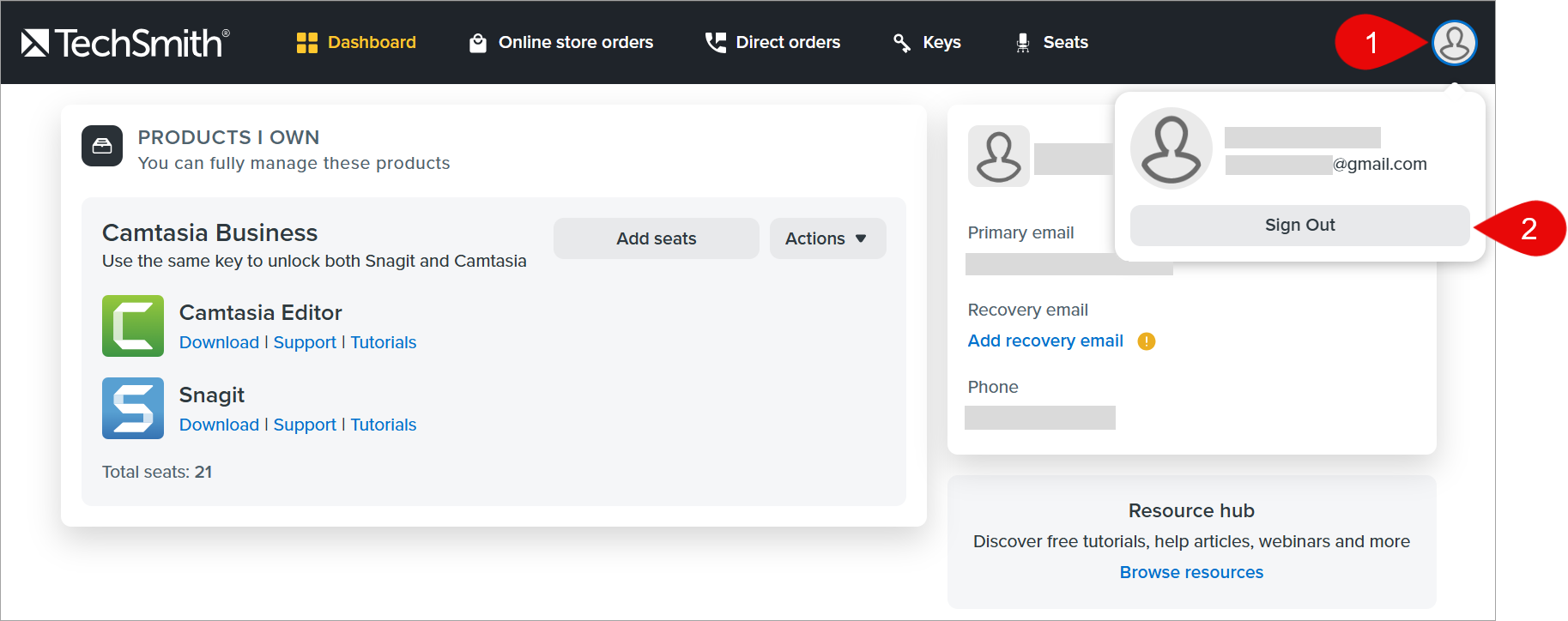Click the Sign Out button

tap(1300, 225)
